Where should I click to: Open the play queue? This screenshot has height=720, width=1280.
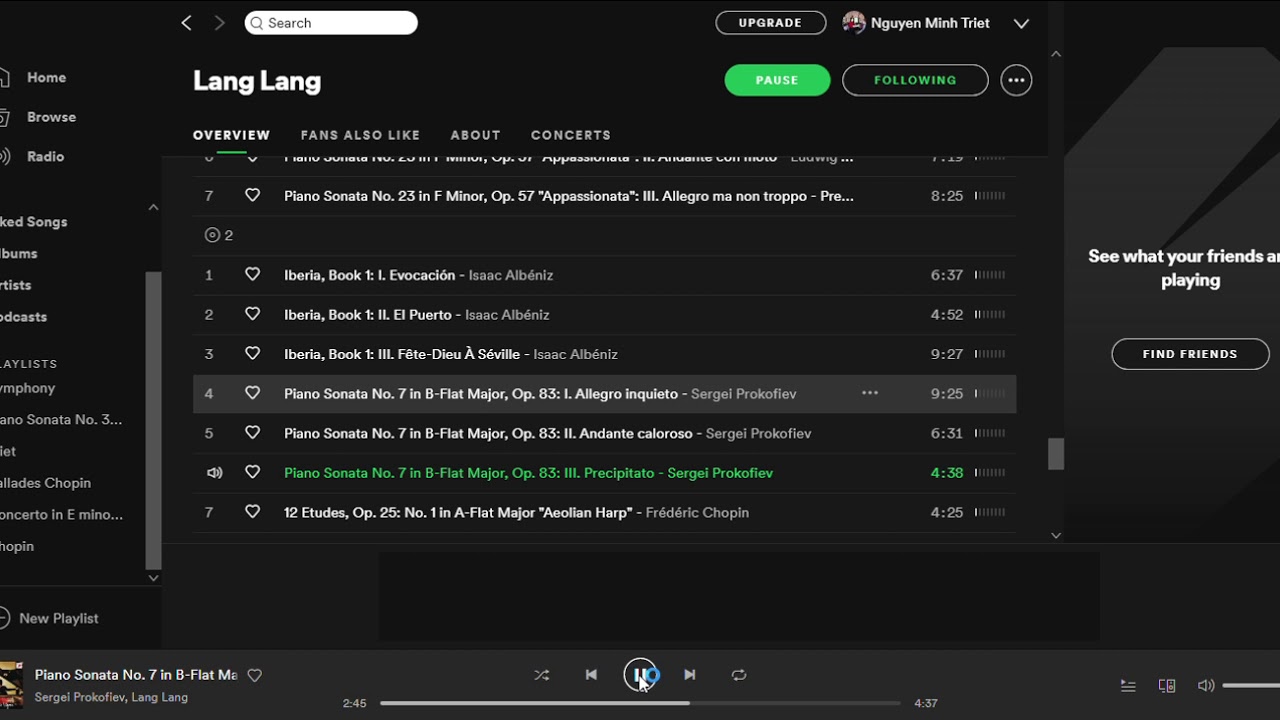click(1128, 686)
